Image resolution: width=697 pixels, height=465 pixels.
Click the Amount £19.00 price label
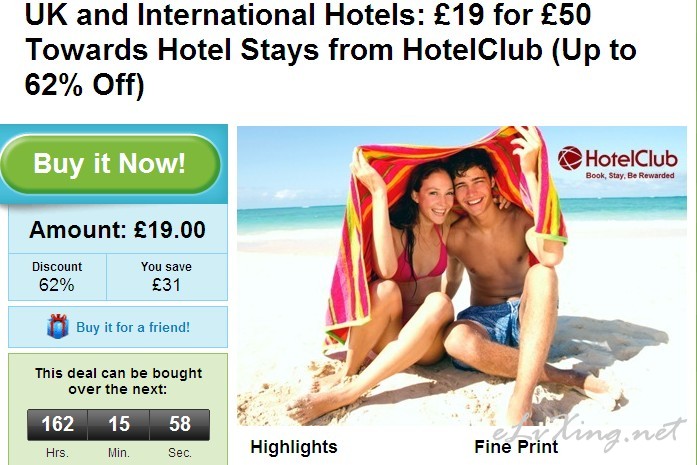pos(118,230)
